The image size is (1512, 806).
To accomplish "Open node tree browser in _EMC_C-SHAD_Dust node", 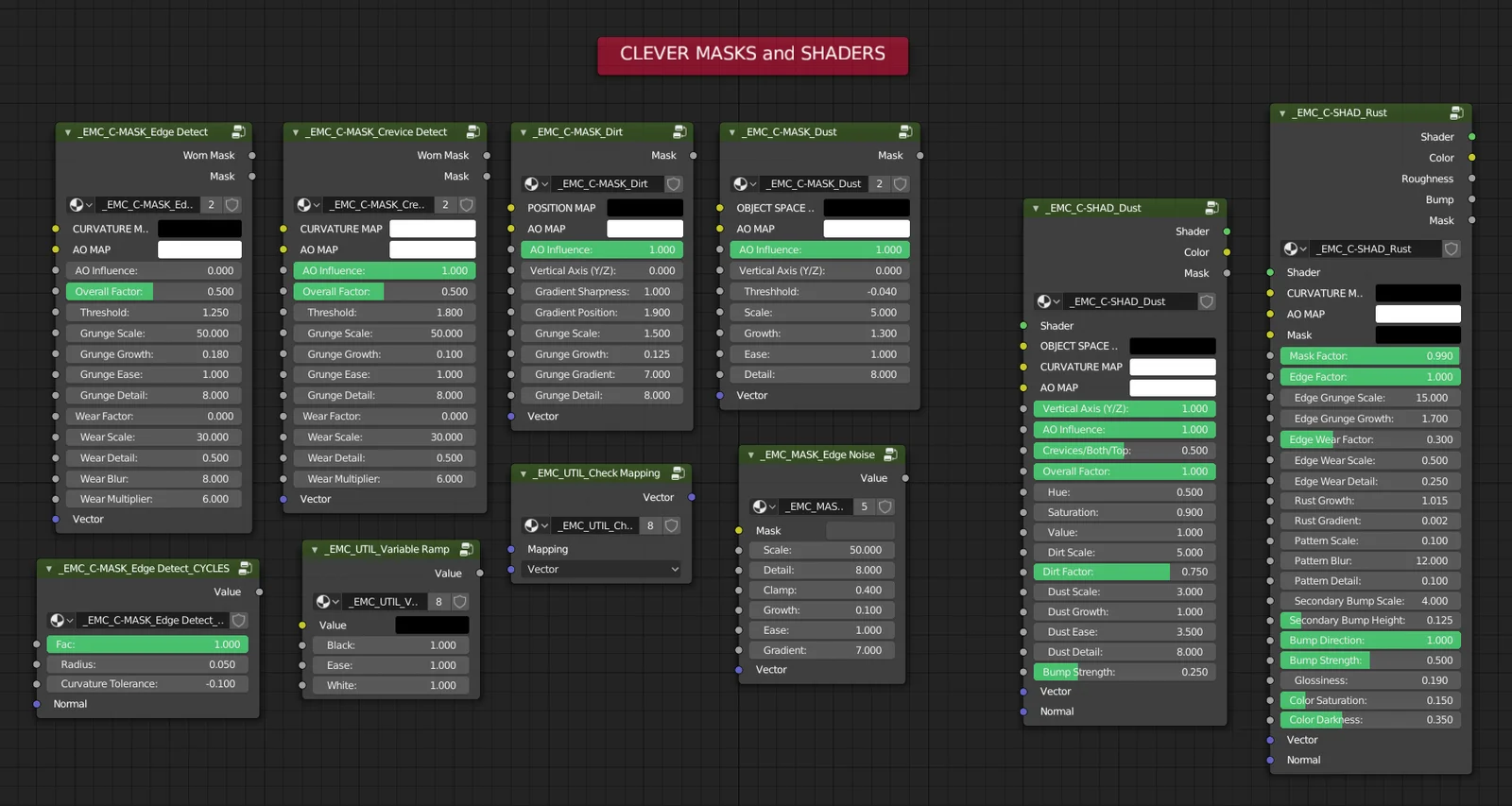I will point(1049,301).
